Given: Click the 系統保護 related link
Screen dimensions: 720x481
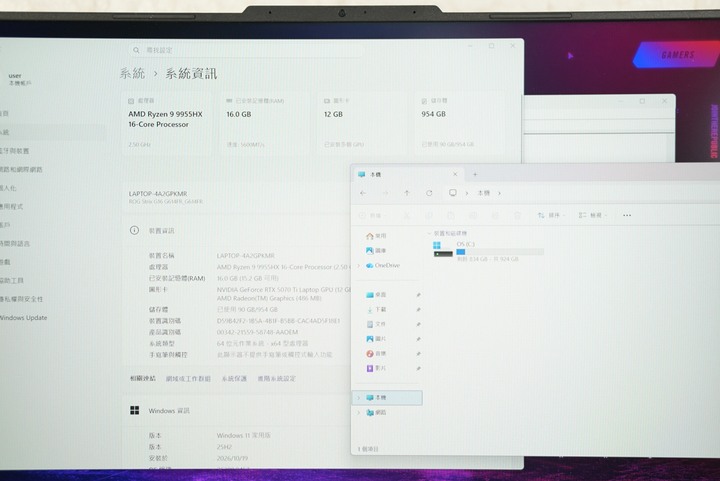Looking at the screenshot, I should point(234,379).
